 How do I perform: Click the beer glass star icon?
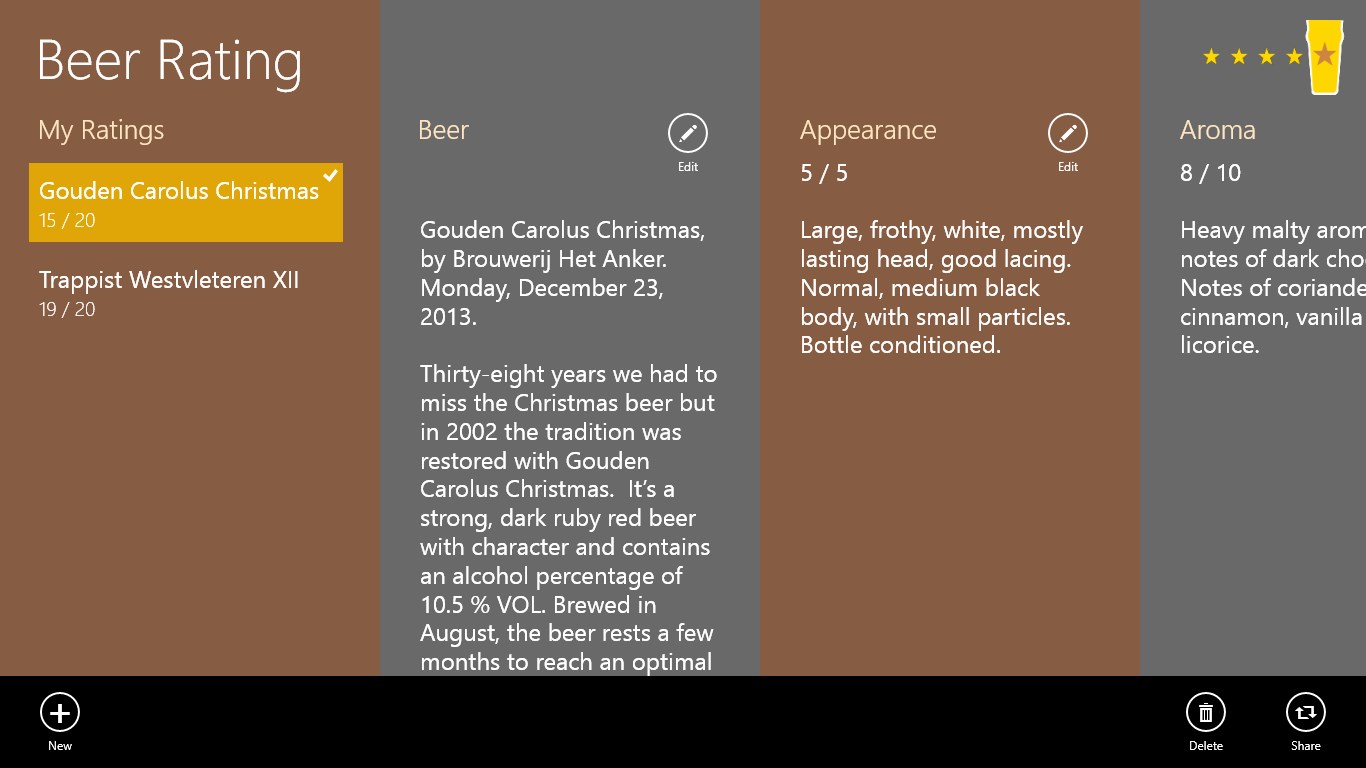tap(1325, 57)
